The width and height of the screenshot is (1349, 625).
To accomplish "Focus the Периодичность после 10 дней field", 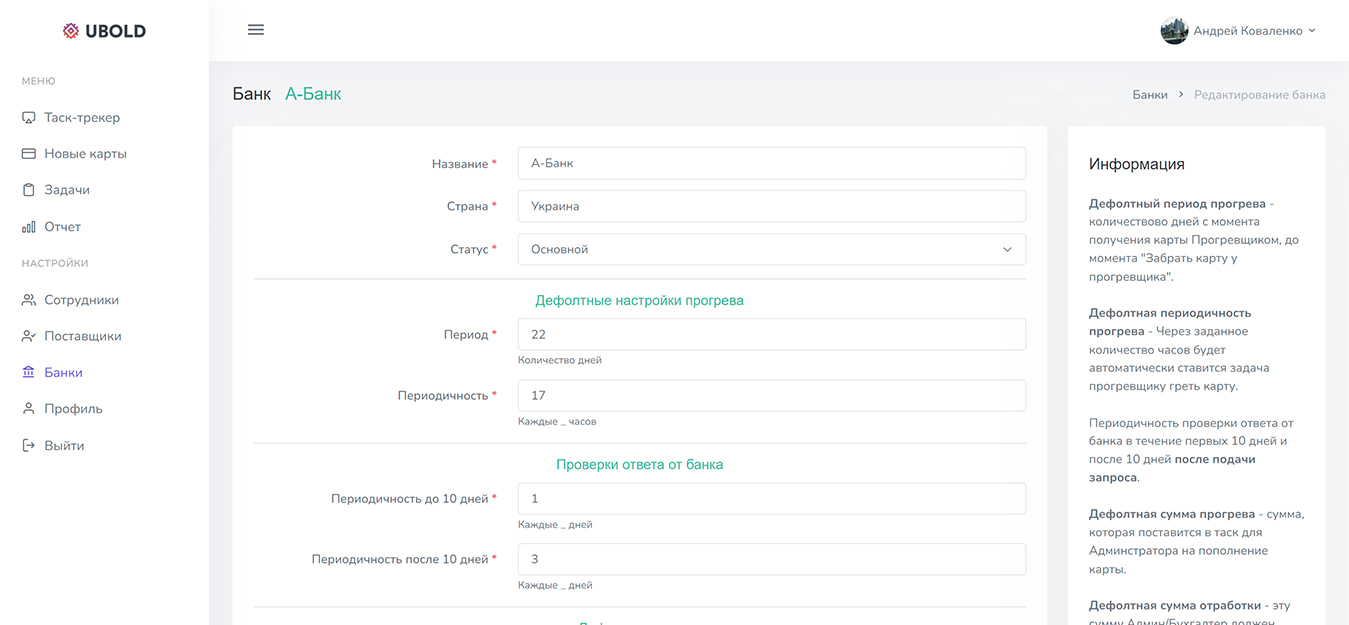I will click(771, 559).
